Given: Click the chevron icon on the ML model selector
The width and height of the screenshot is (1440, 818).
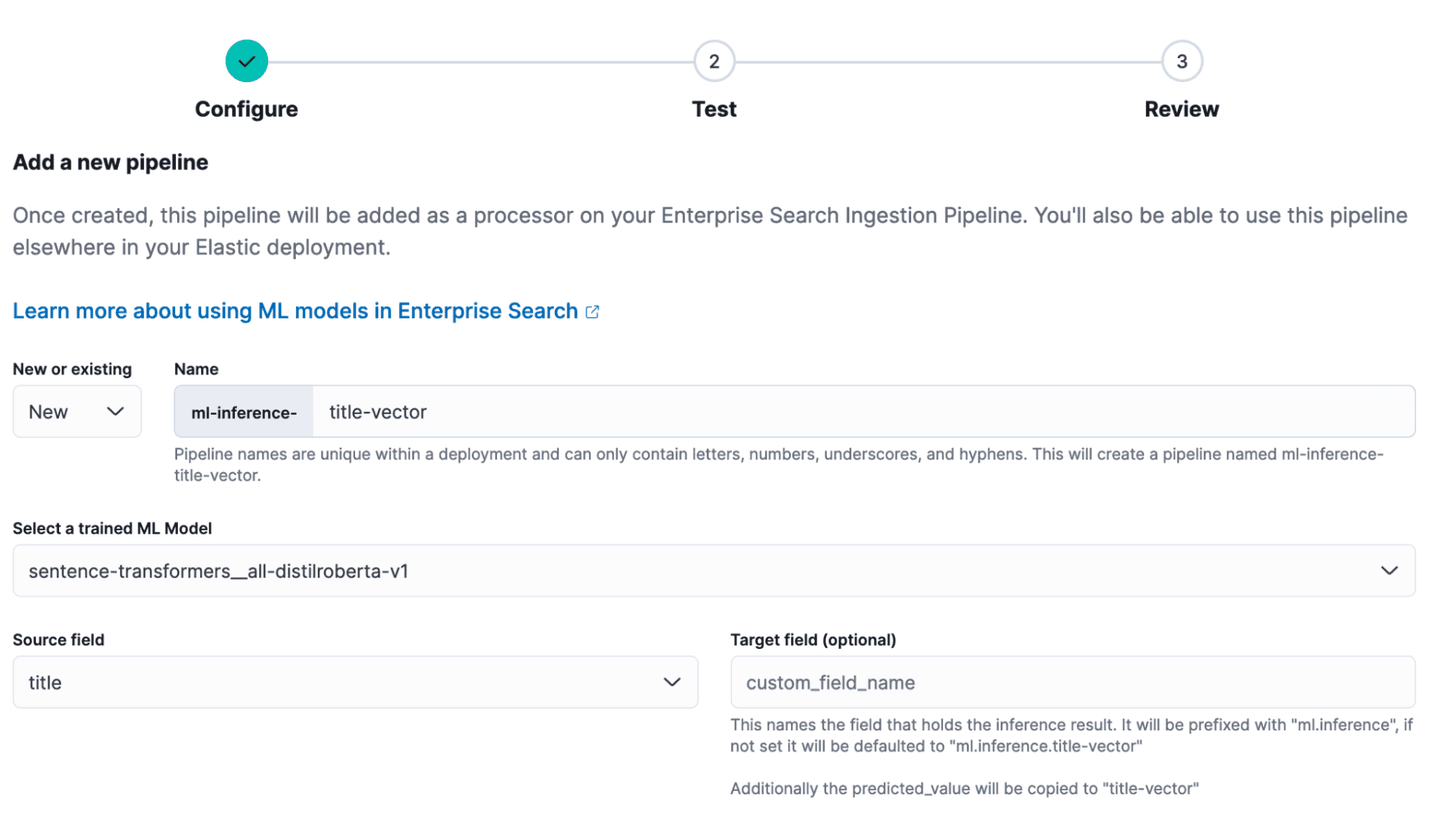Looking at the screenshot, I should pos(1389,570).
